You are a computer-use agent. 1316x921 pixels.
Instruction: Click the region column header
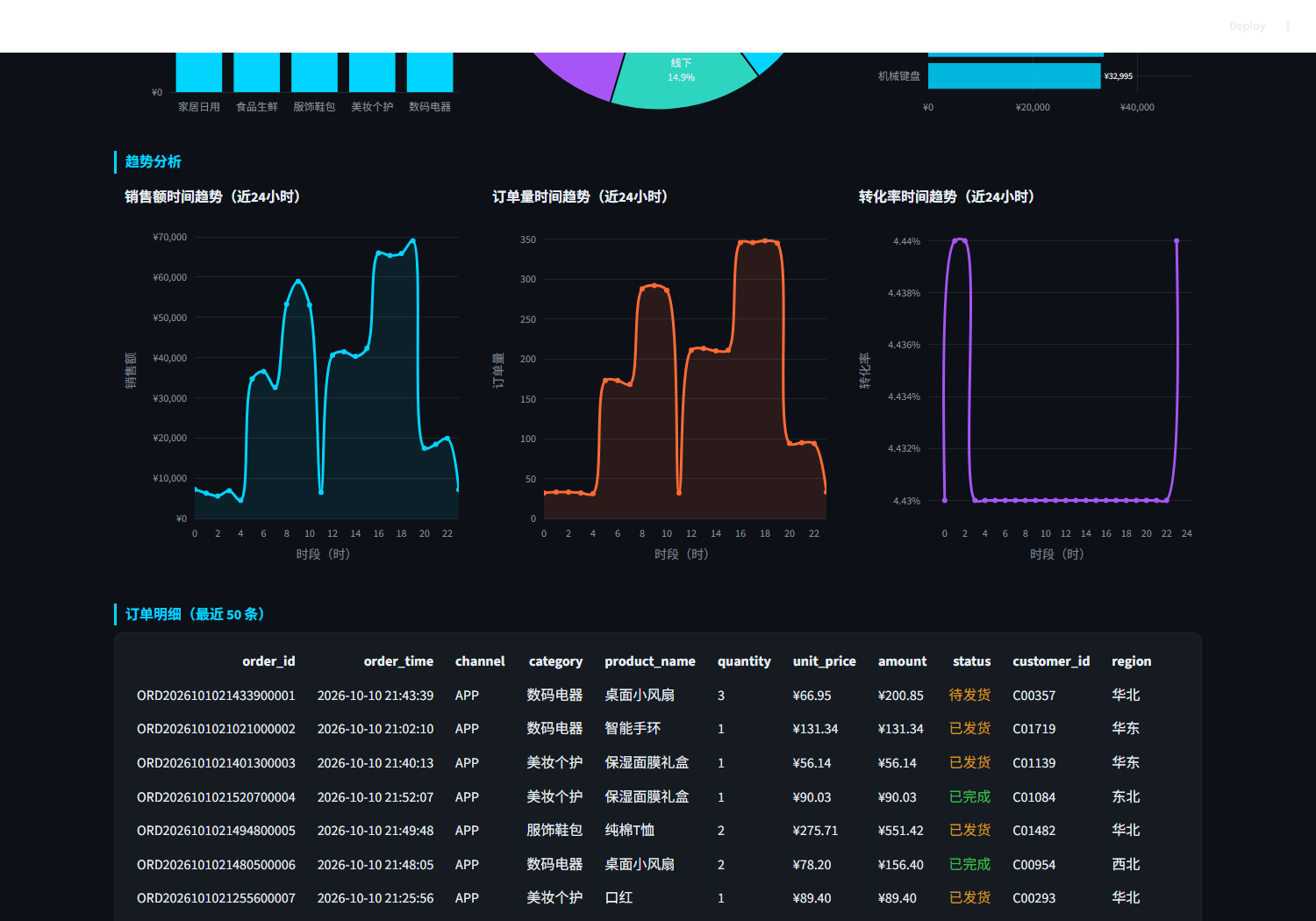coord(1131,661)
